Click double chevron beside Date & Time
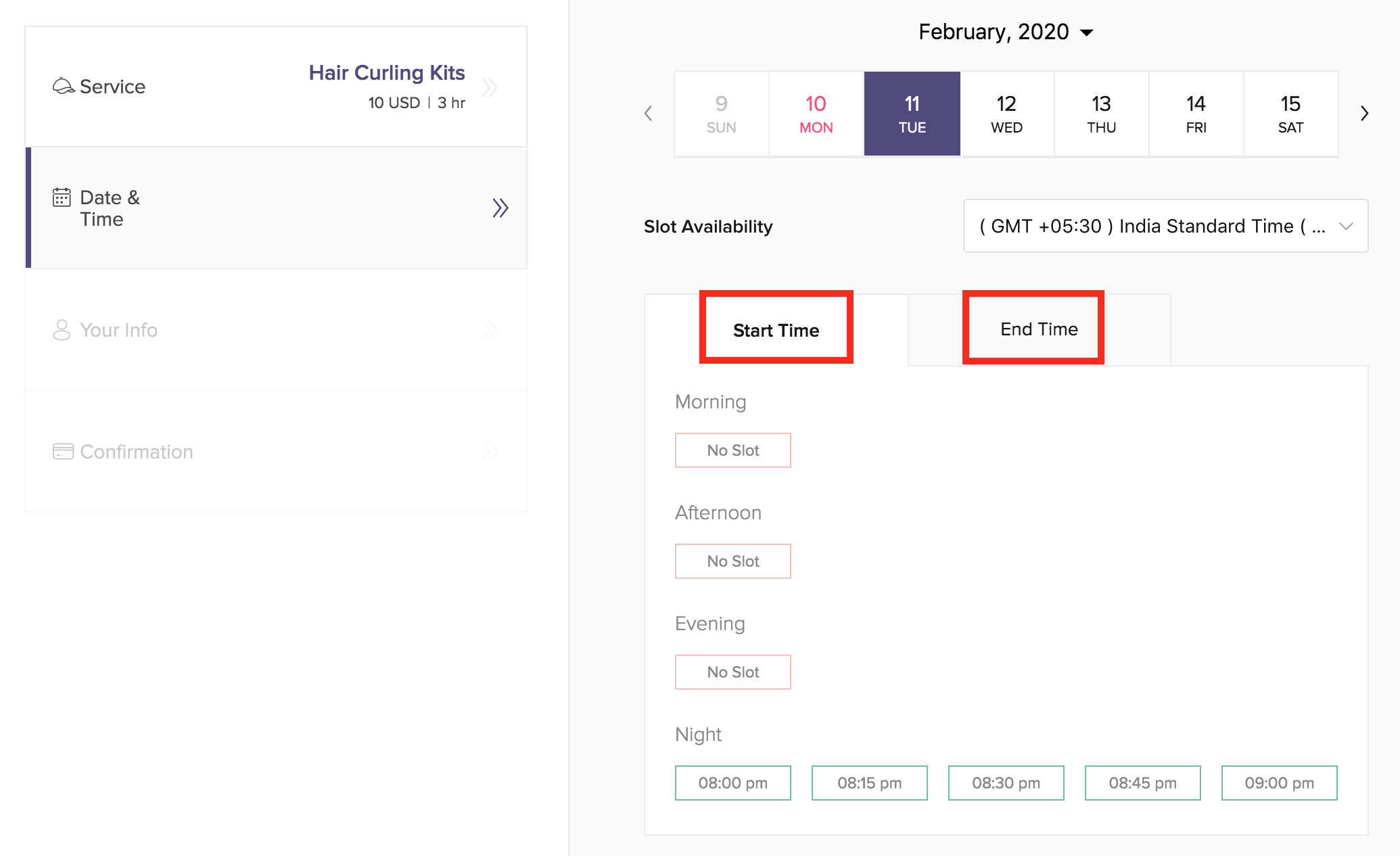This screenshot has width=1400, height=856. pyautogui.click(x=500, y=208)
